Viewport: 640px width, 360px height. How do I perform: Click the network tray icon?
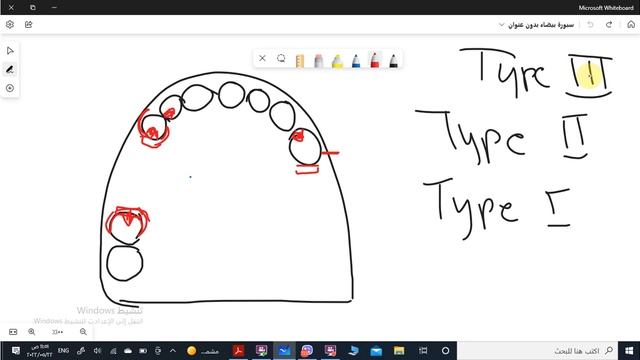click(x=113, y=351)
